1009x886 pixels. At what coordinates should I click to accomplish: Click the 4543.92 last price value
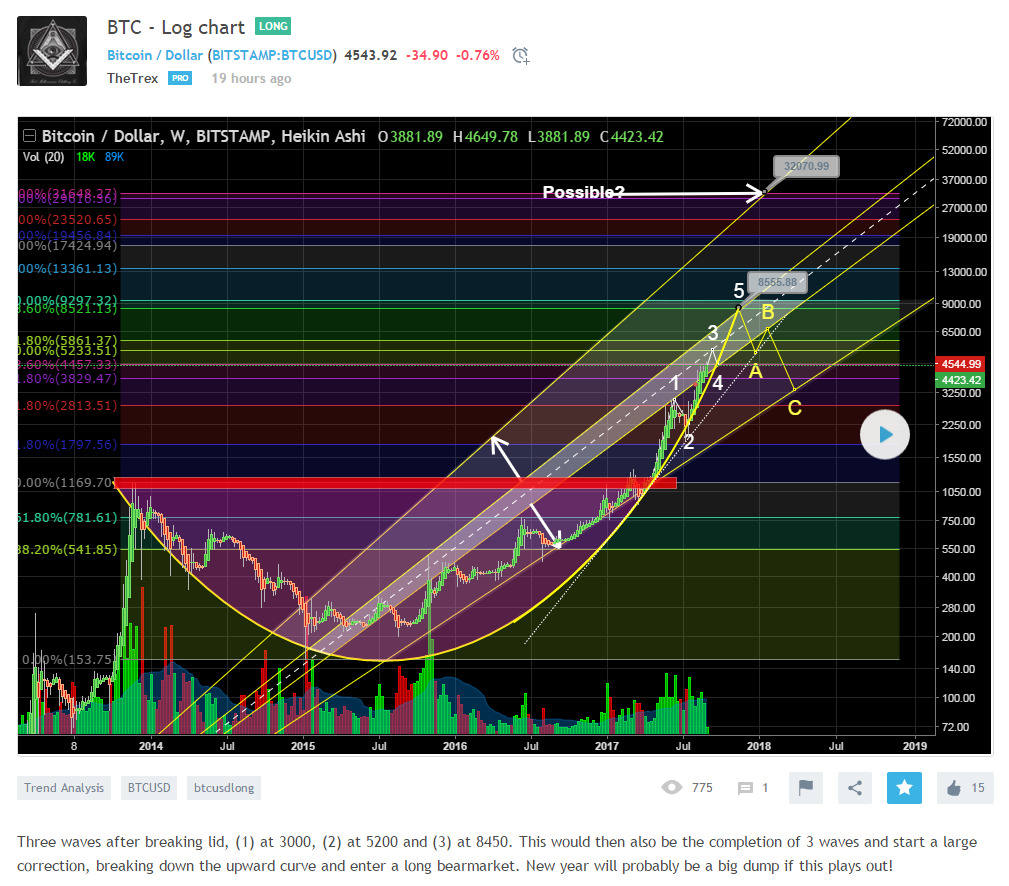[x=371, y=55]
